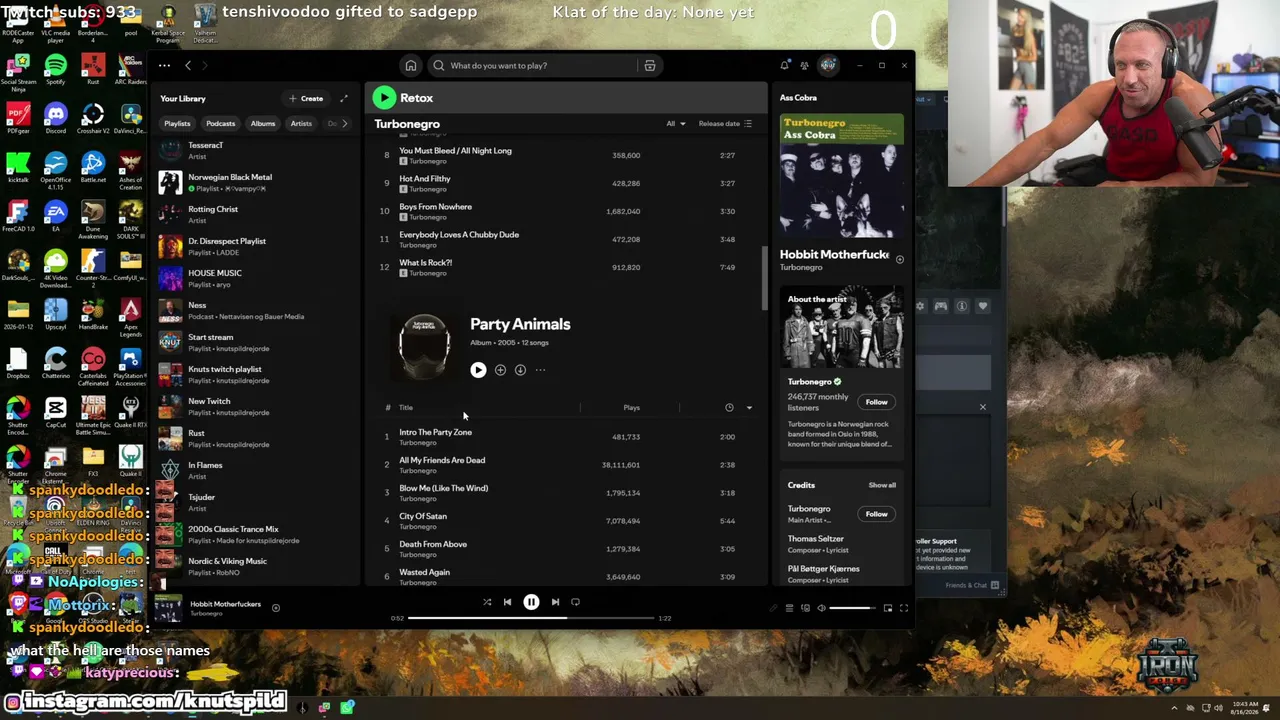Open Hobbit Motherfuckers title in Now Playing panel
Screen dimensions: 1280x720
pyautogui.click(x=834, y=255)
